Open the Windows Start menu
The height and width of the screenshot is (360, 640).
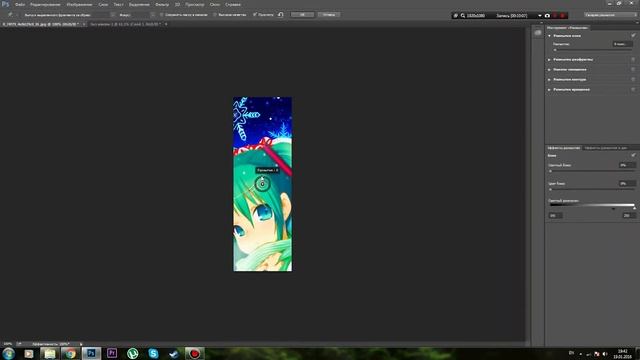tap(8, 353)
